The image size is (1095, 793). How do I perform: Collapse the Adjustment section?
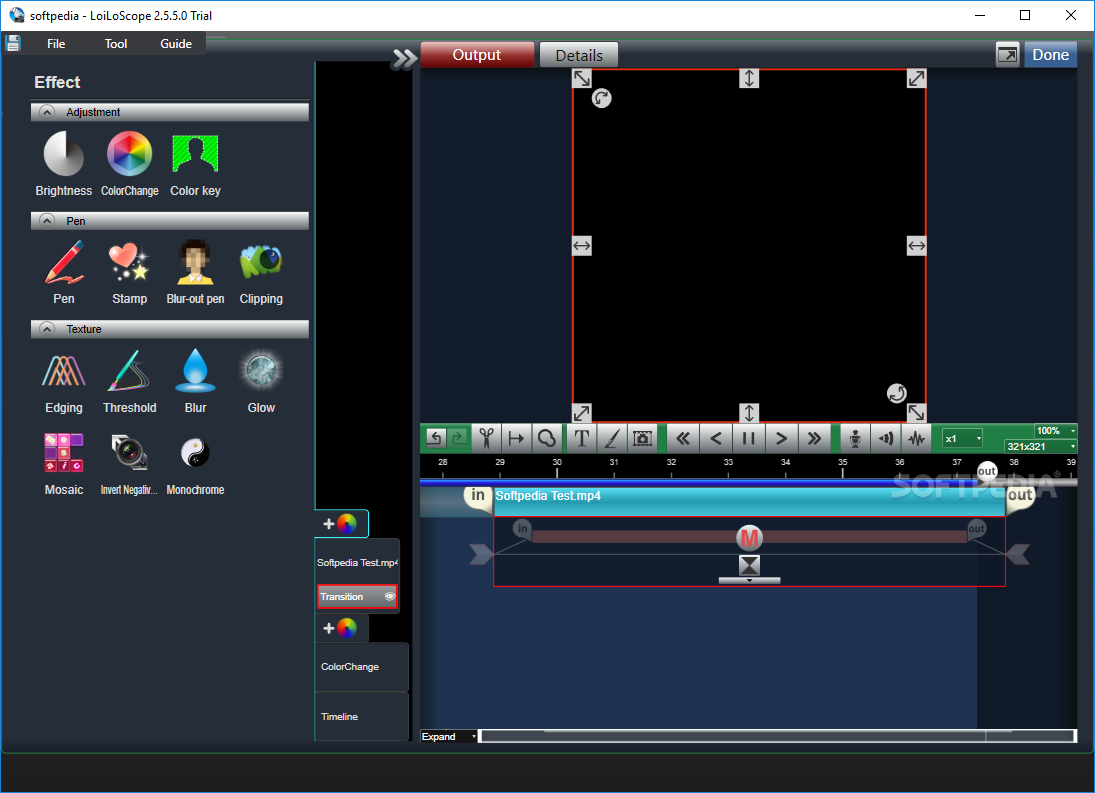pos(47,112)
